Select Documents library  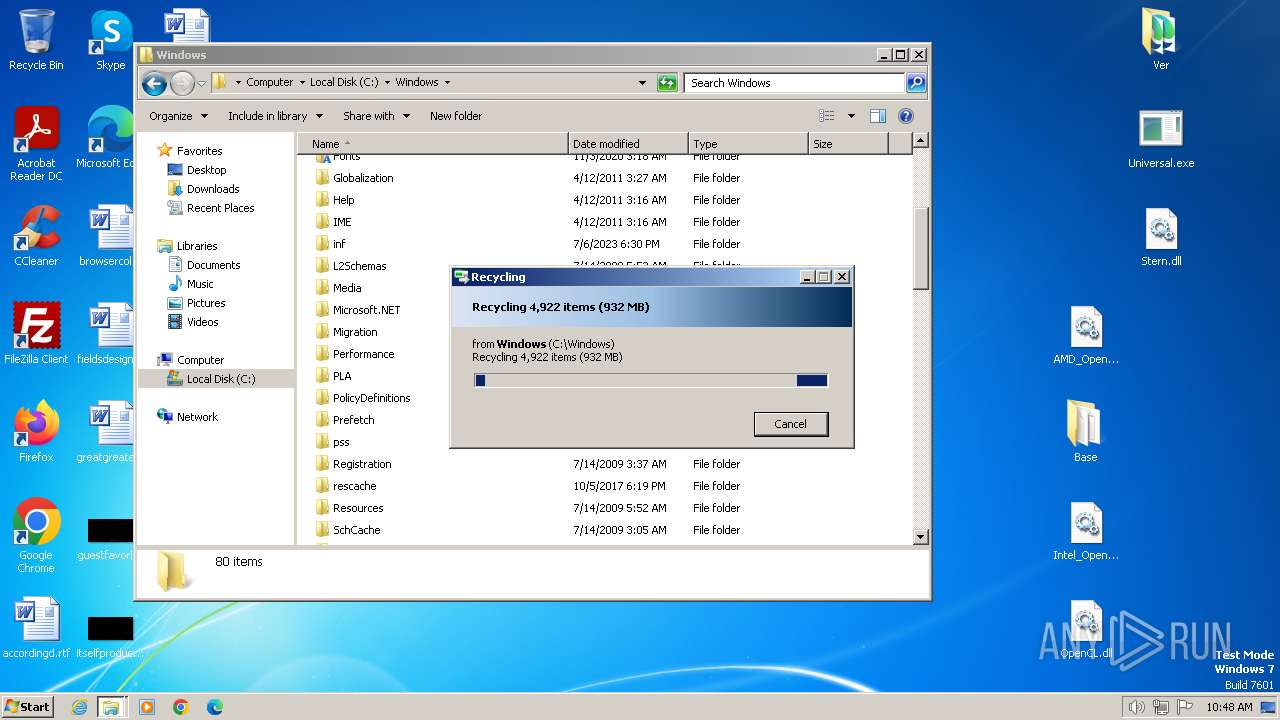(x=213, y=265)
